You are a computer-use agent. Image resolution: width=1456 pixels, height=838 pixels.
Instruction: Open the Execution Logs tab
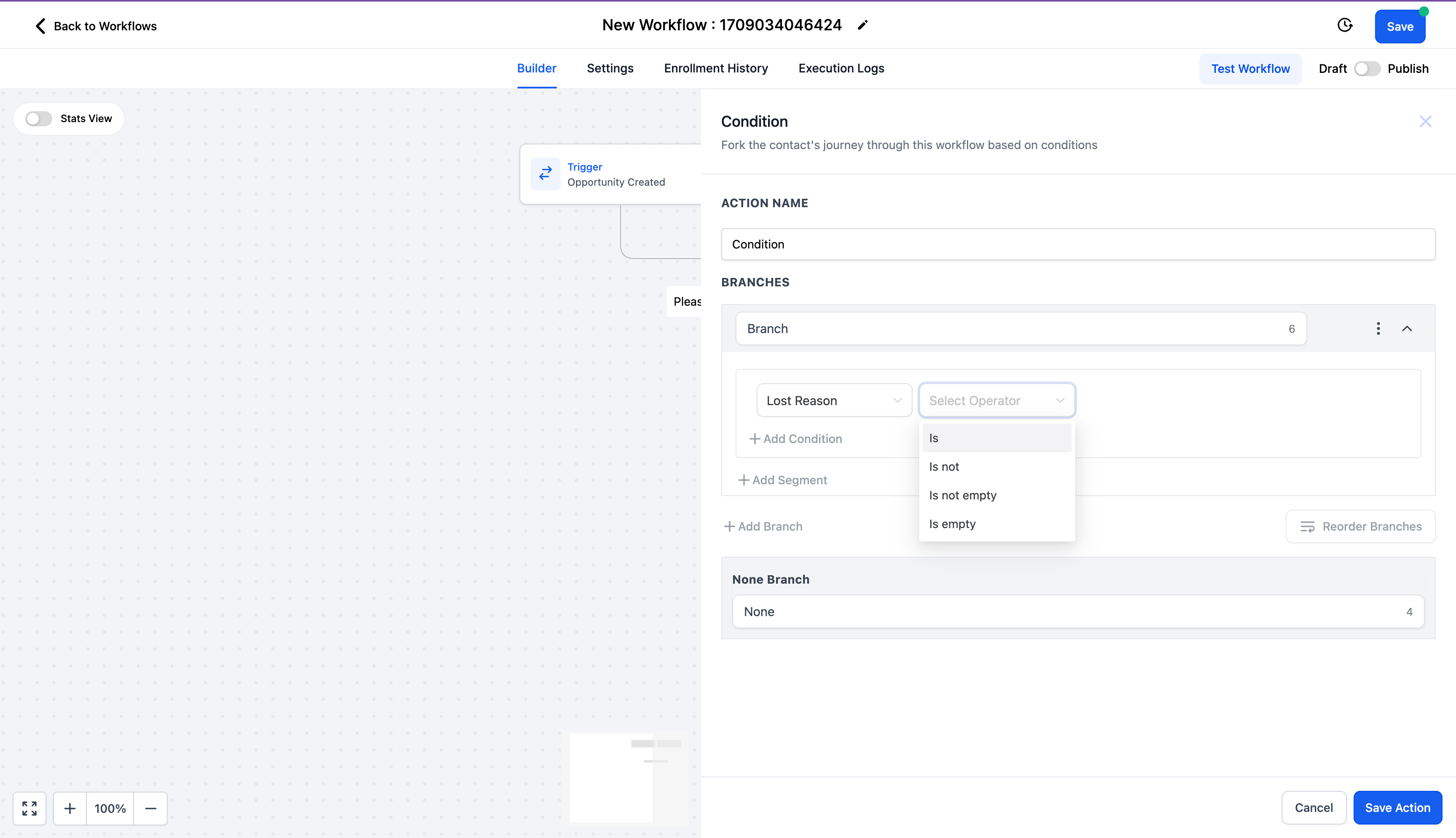(841, 69)
